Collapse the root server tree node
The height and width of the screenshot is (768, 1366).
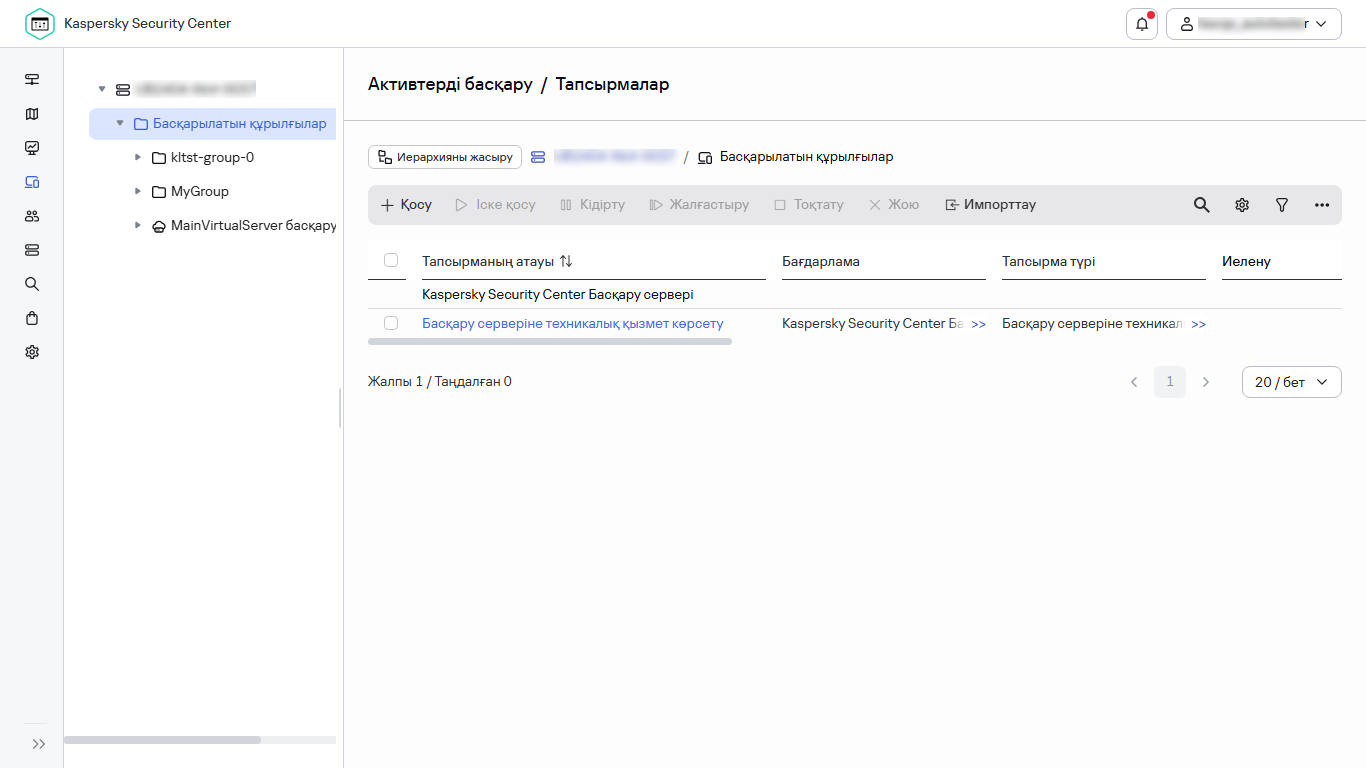tap(102, 89)
